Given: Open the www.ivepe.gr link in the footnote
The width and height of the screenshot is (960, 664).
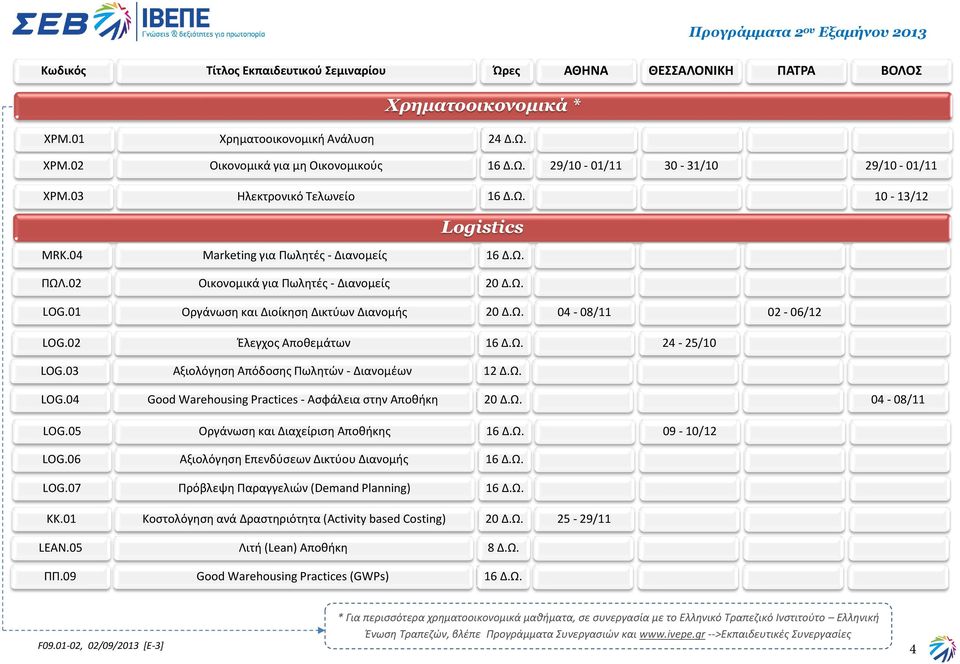Looking at the screenshot, I should (x=672, y=634).
